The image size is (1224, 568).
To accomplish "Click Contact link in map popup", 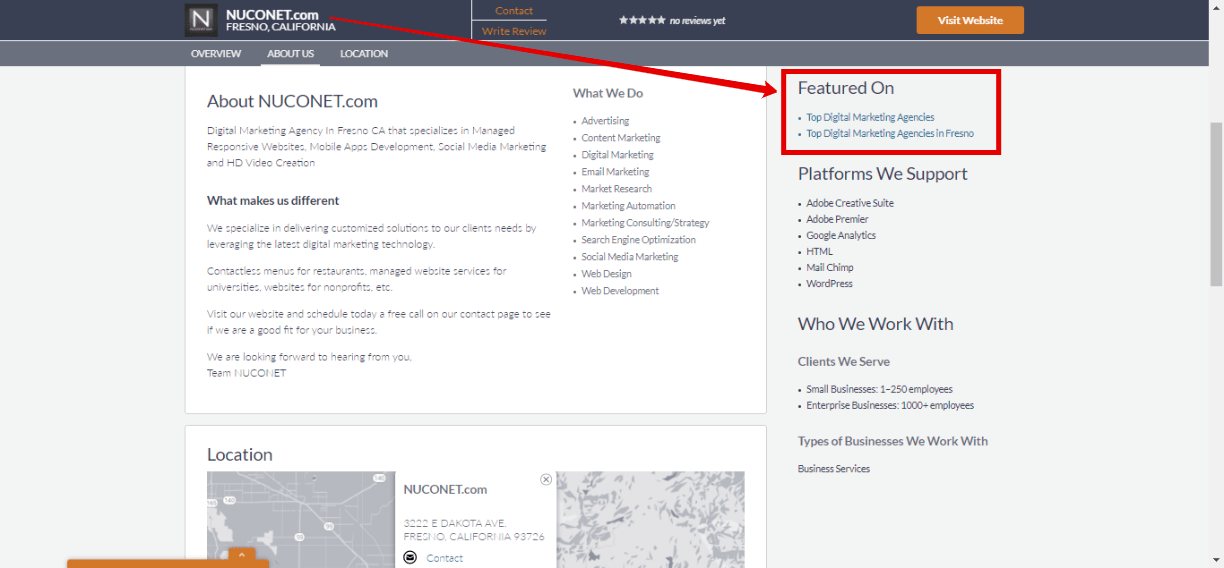I will pos(445,558).
